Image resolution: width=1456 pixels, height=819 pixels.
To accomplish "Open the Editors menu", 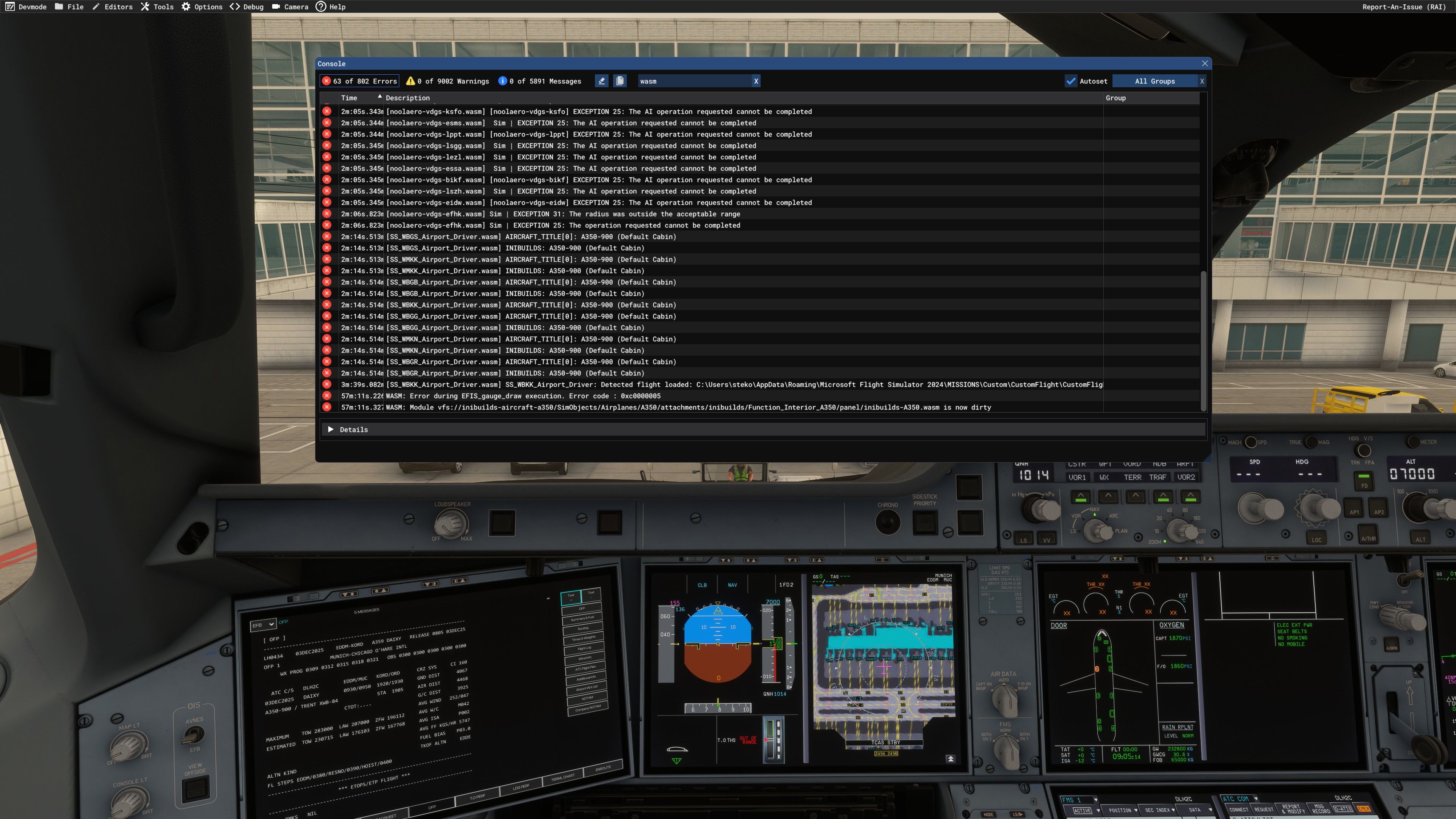I will click(113, 7).
